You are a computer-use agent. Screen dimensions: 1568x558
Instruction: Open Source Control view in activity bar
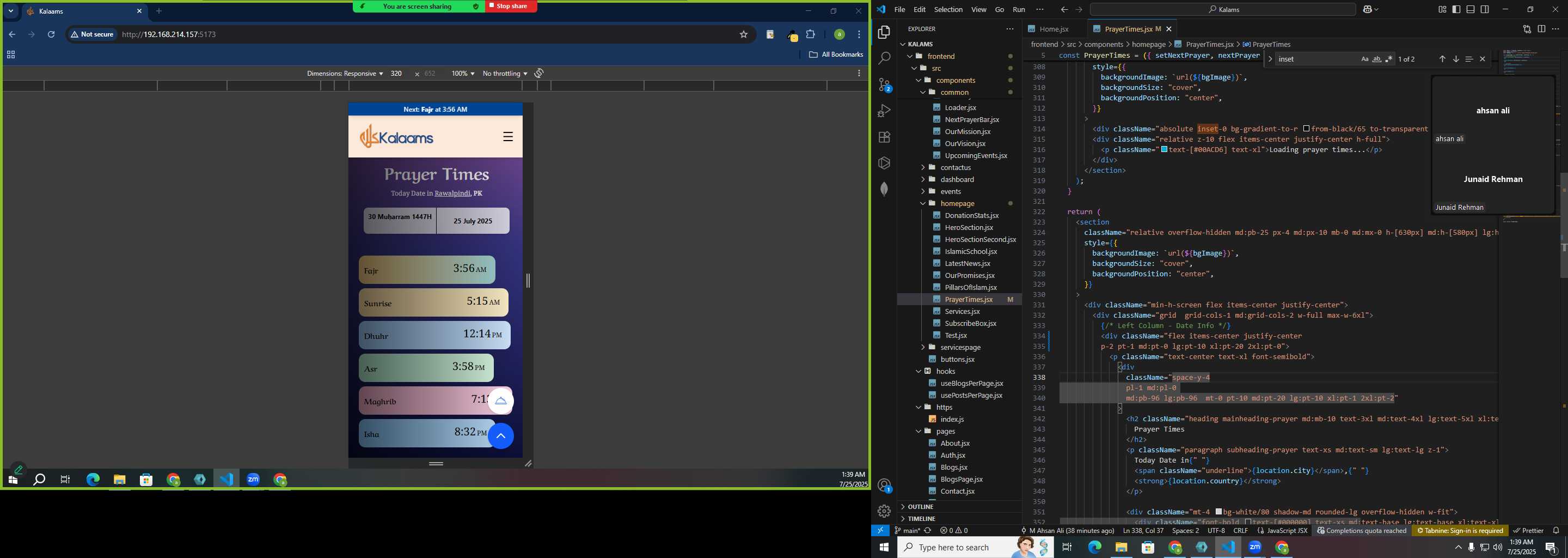[884, 84]
